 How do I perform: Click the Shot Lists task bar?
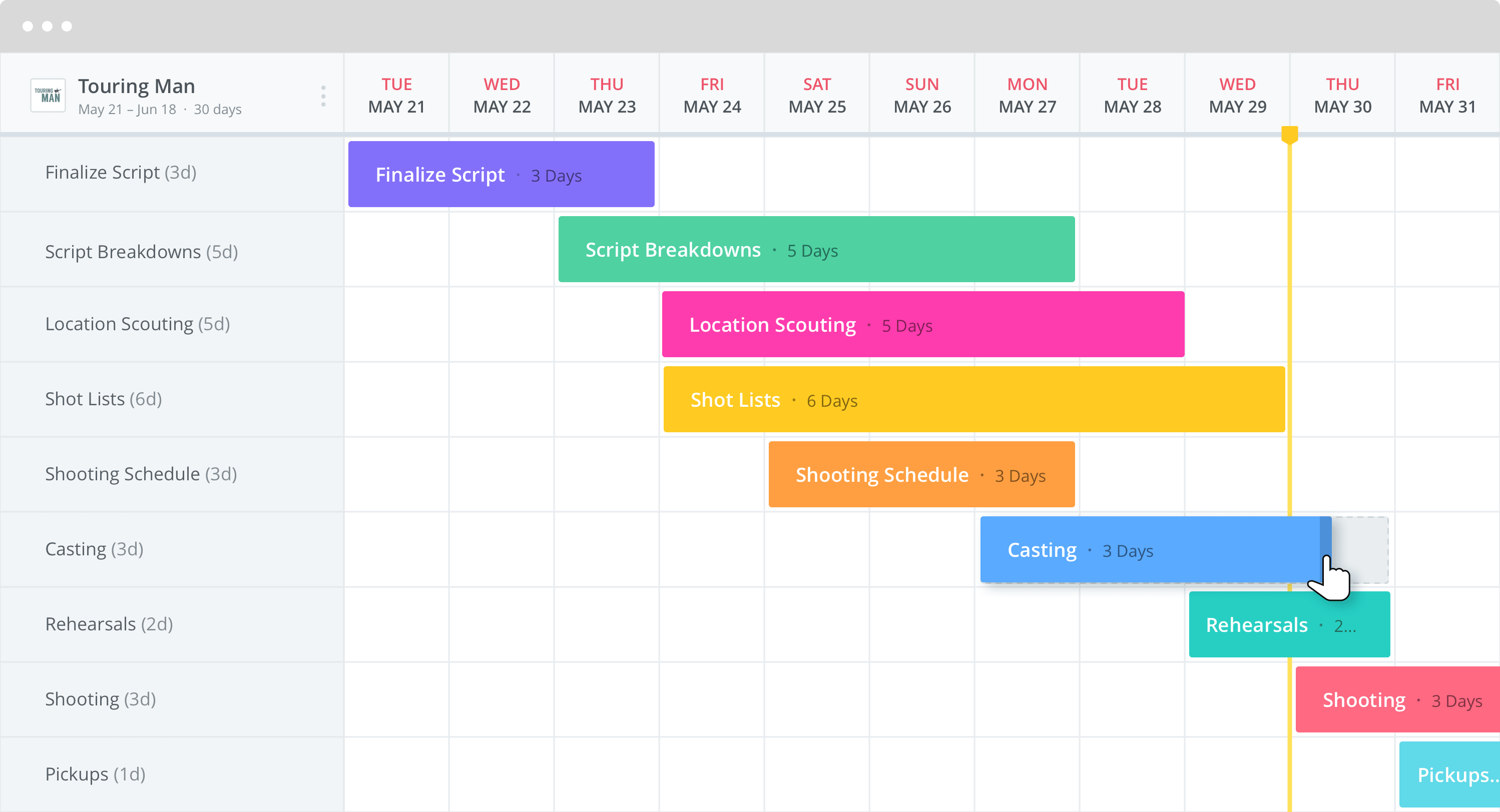tap(974, 399)
